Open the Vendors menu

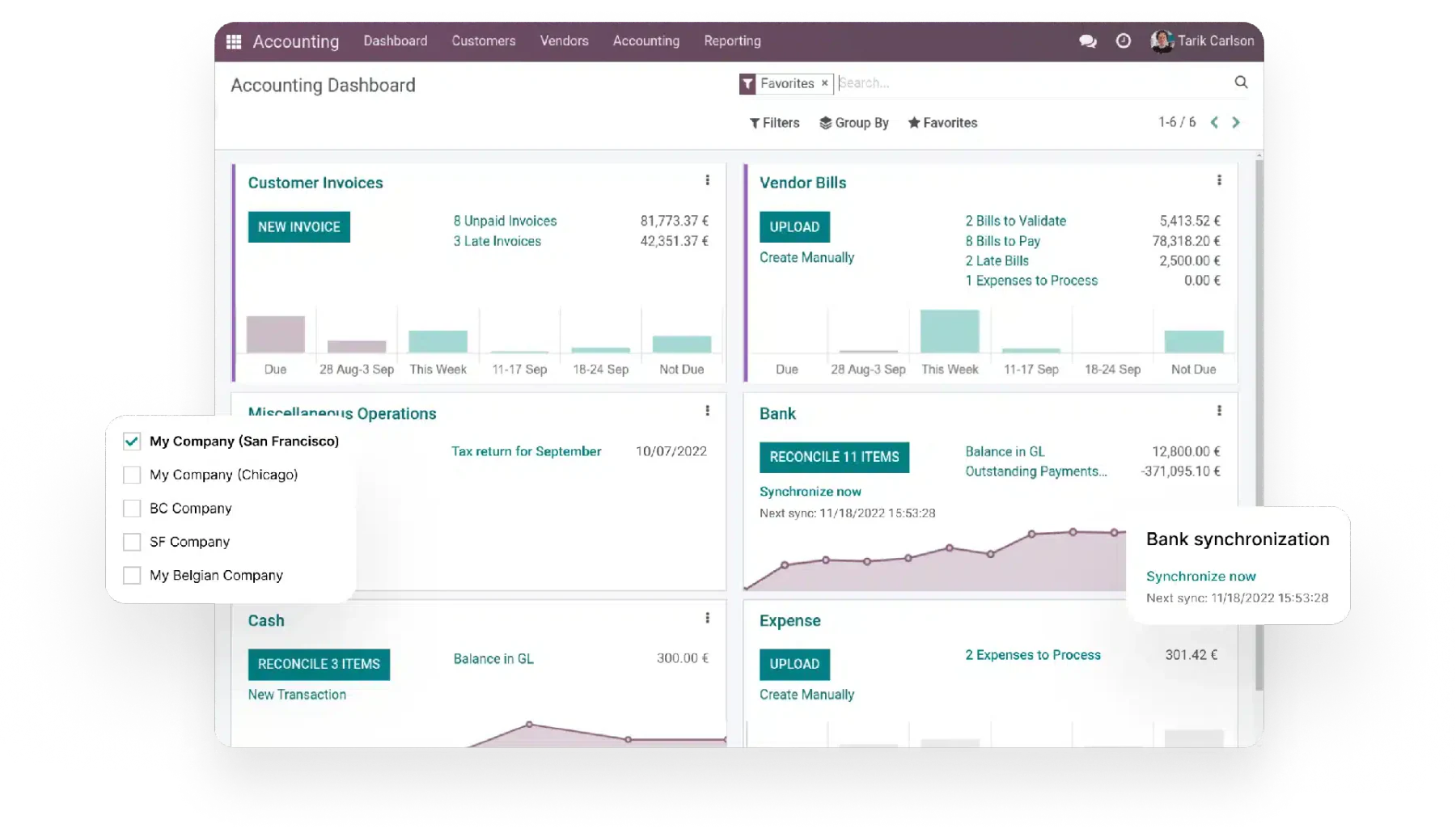point(565,41)
